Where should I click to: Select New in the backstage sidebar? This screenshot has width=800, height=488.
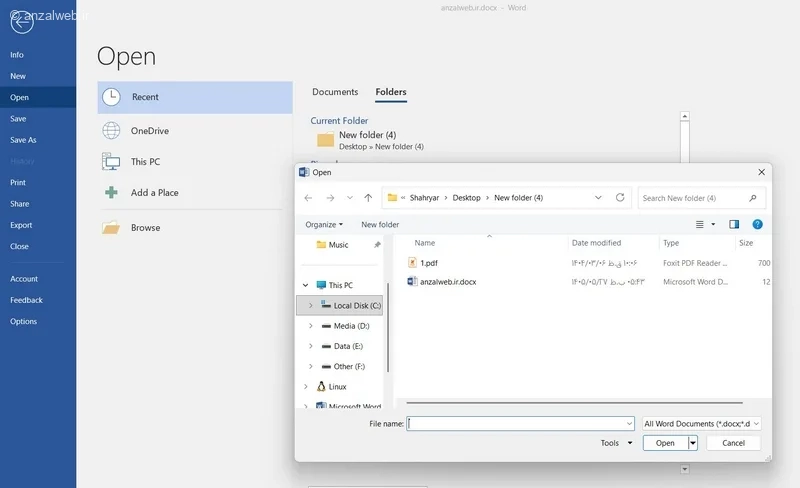[x=18, y=76]
